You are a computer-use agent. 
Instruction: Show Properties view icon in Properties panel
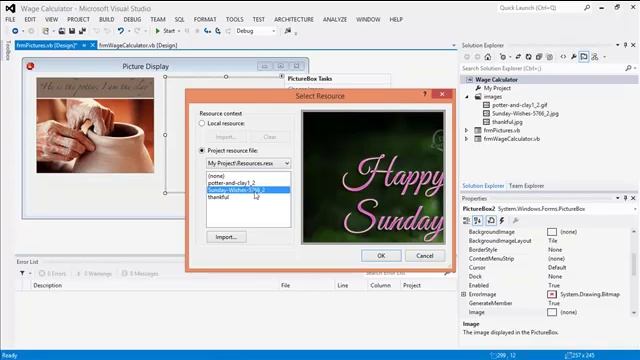(491, 221)
